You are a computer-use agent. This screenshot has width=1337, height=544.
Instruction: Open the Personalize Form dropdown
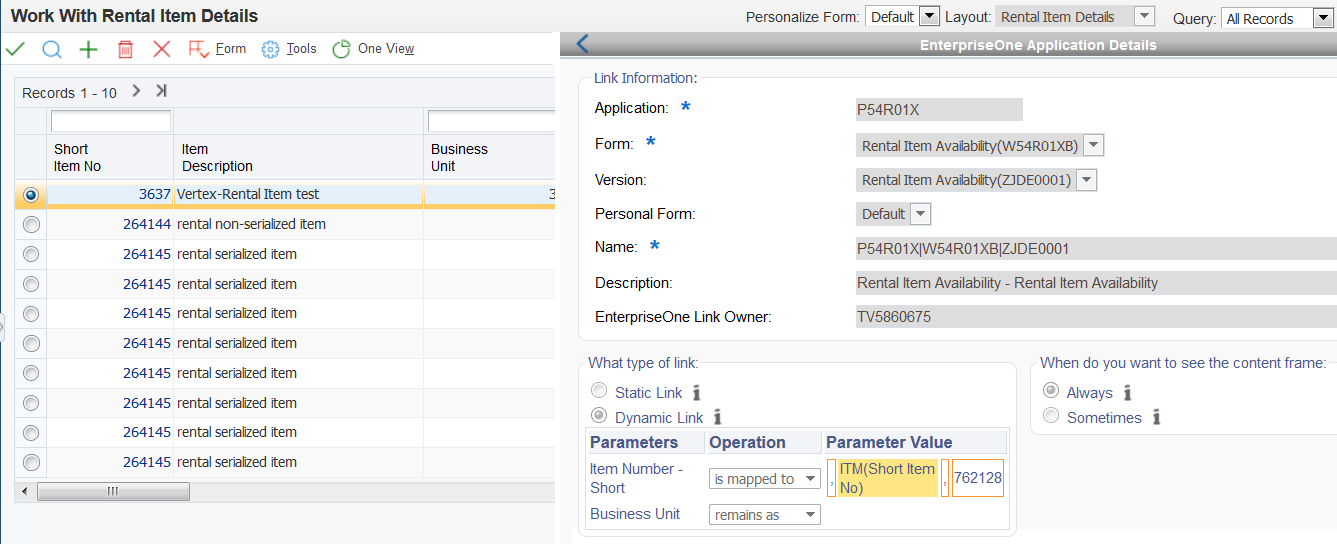[x=929, y=16]
